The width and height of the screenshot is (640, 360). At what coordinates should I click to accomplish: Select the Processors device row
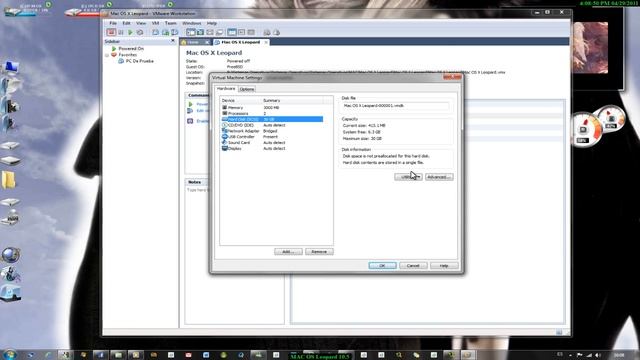pyautogui.click(x=272, y=113)
